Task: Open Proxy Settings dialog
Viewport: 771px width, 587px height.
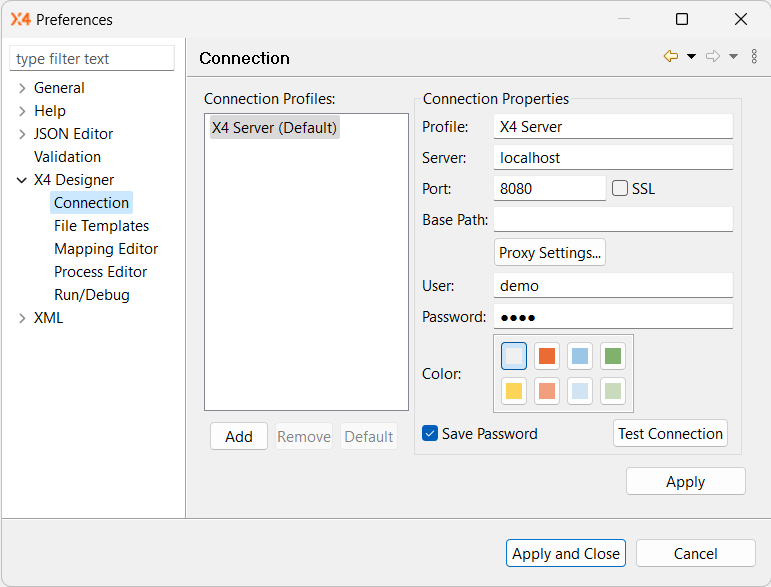Action: (x=550, y=253)
